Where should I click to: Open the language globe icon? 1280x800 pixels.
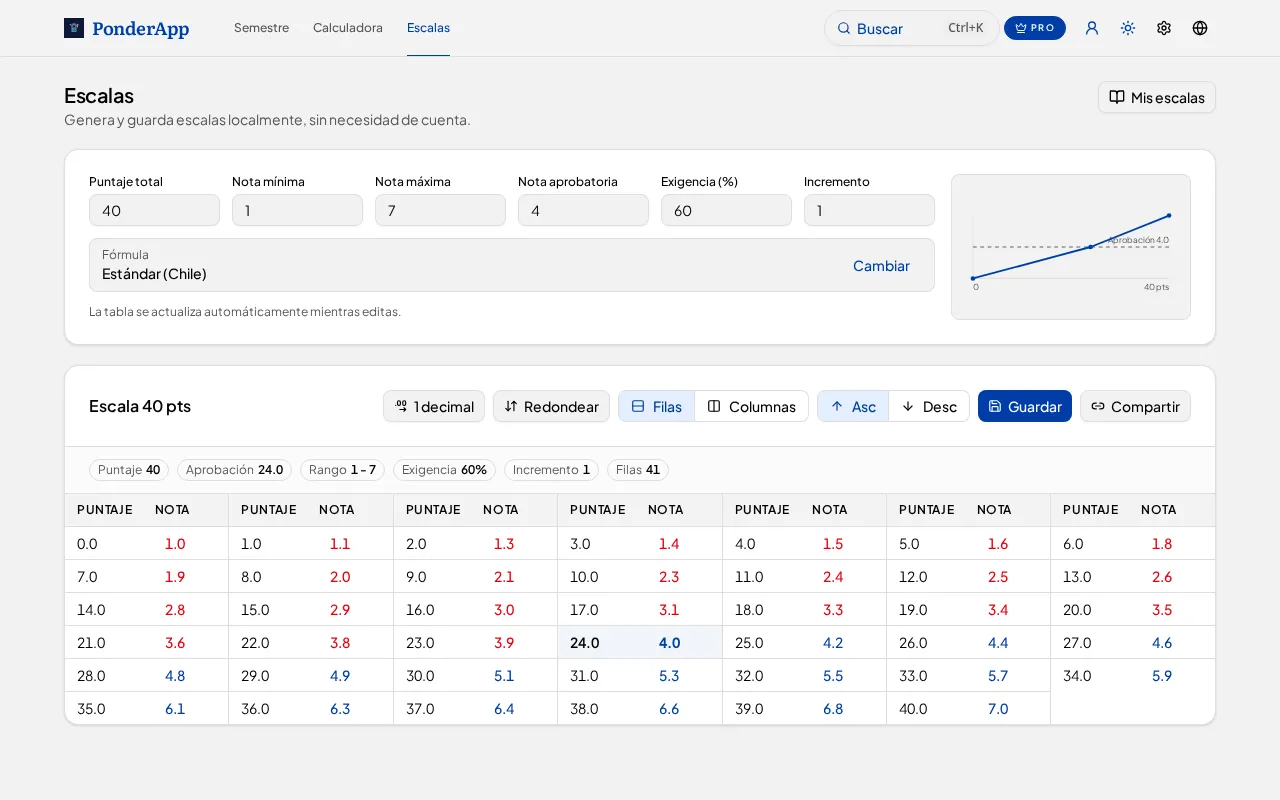coord(1200,28)
